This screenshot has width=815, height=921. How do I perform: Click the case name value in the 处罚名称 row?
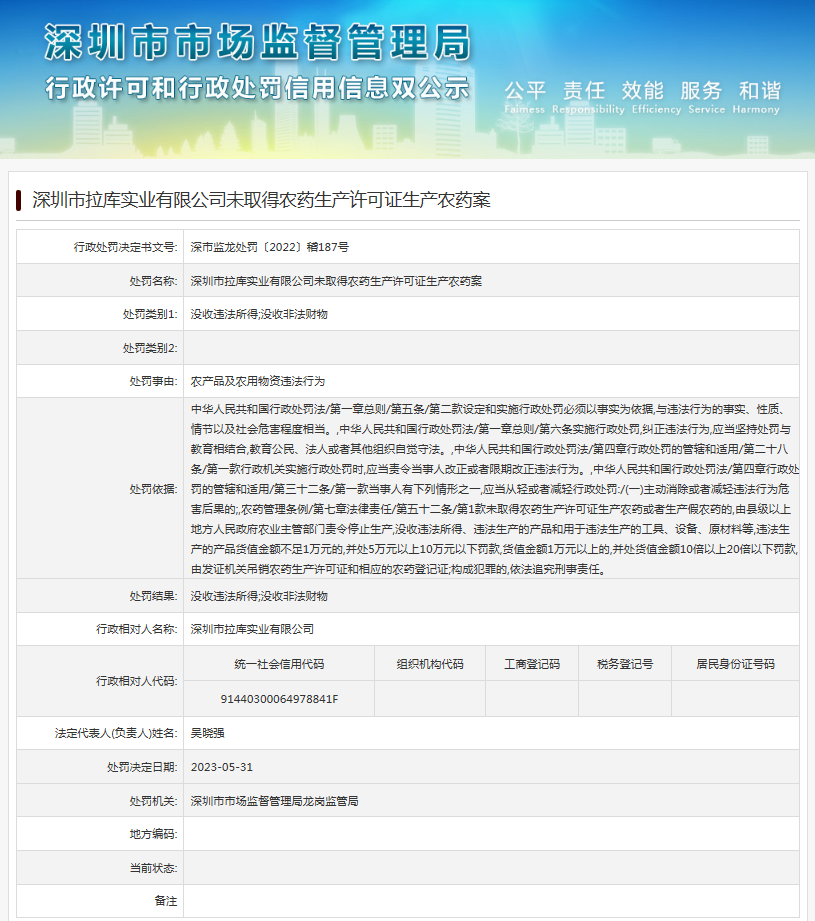(x=336, y=281)
